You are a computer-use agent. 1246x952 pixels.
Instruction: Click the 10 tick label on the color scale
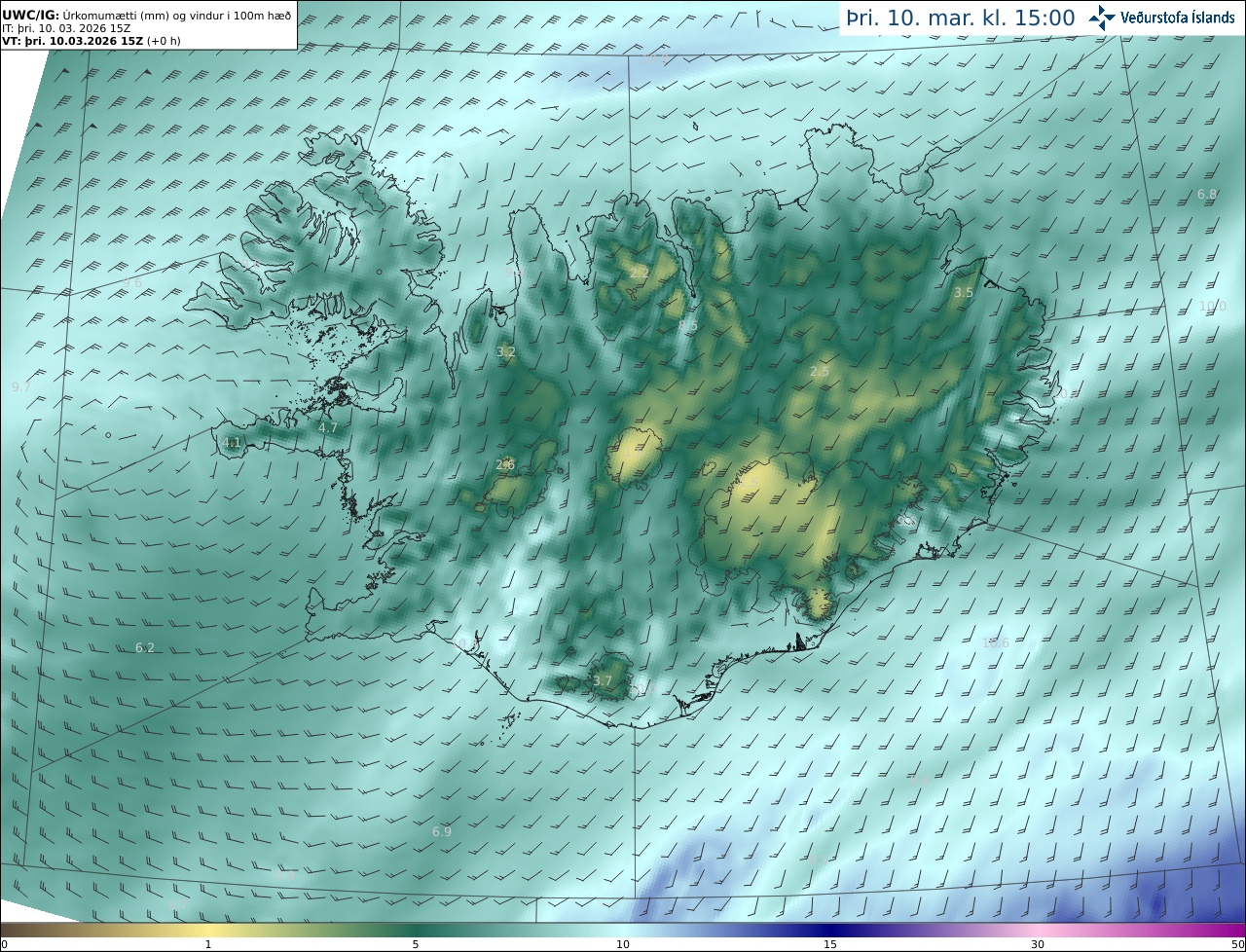click(623, 944)
